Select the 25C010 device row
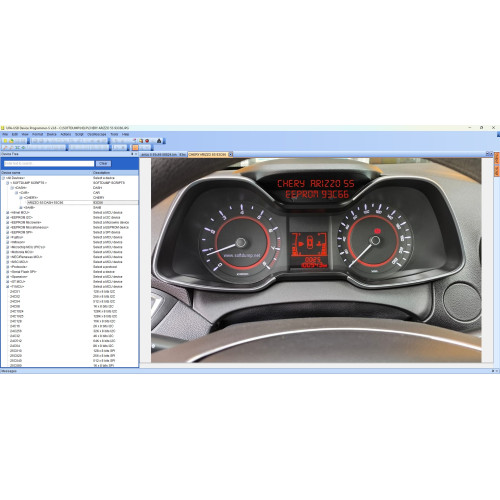This screenshot has height=500, width=500. pyautogui.click(x=69, y=351)
